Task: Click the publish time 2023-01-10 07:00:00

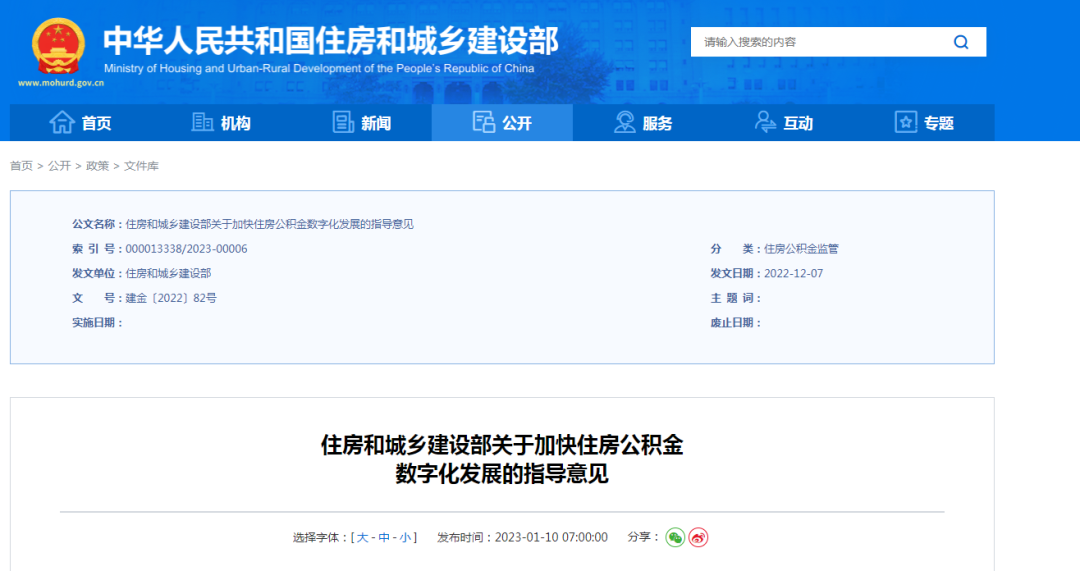Action: [x=551, y=537]
